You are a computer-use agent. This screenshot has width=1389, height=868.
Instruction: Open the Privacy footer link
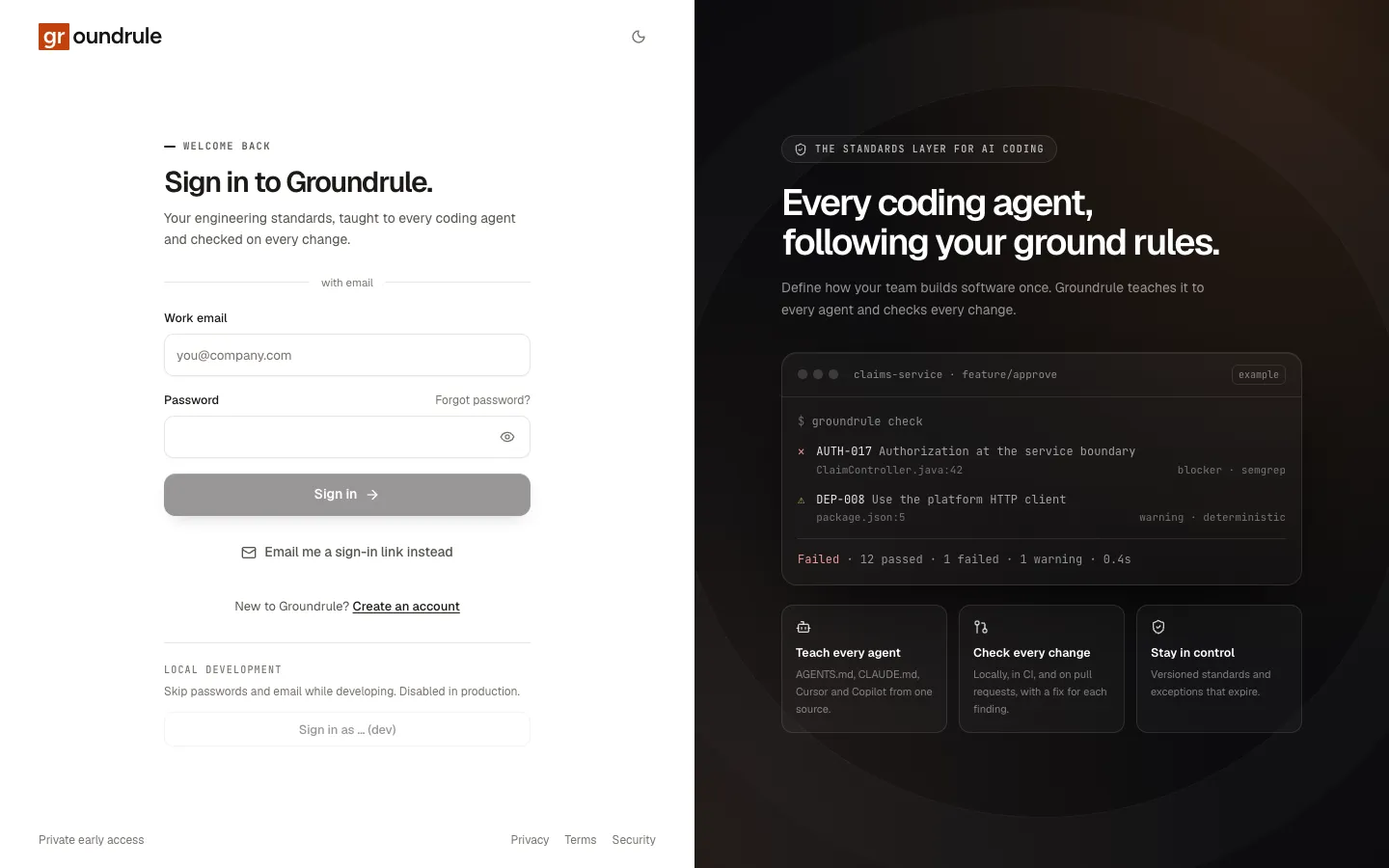[530, 840]
